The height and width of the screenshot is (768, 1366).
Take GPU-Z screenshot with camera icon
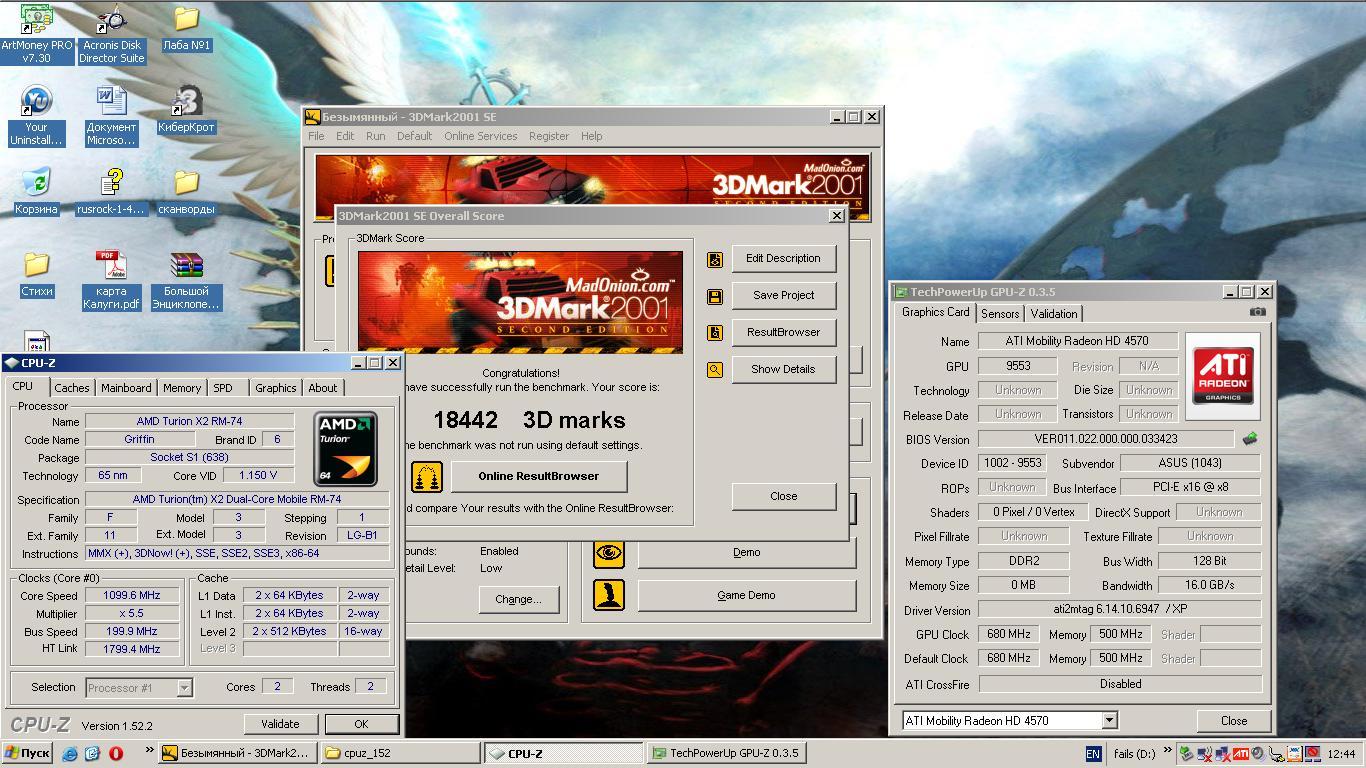tap(1258, 312)
